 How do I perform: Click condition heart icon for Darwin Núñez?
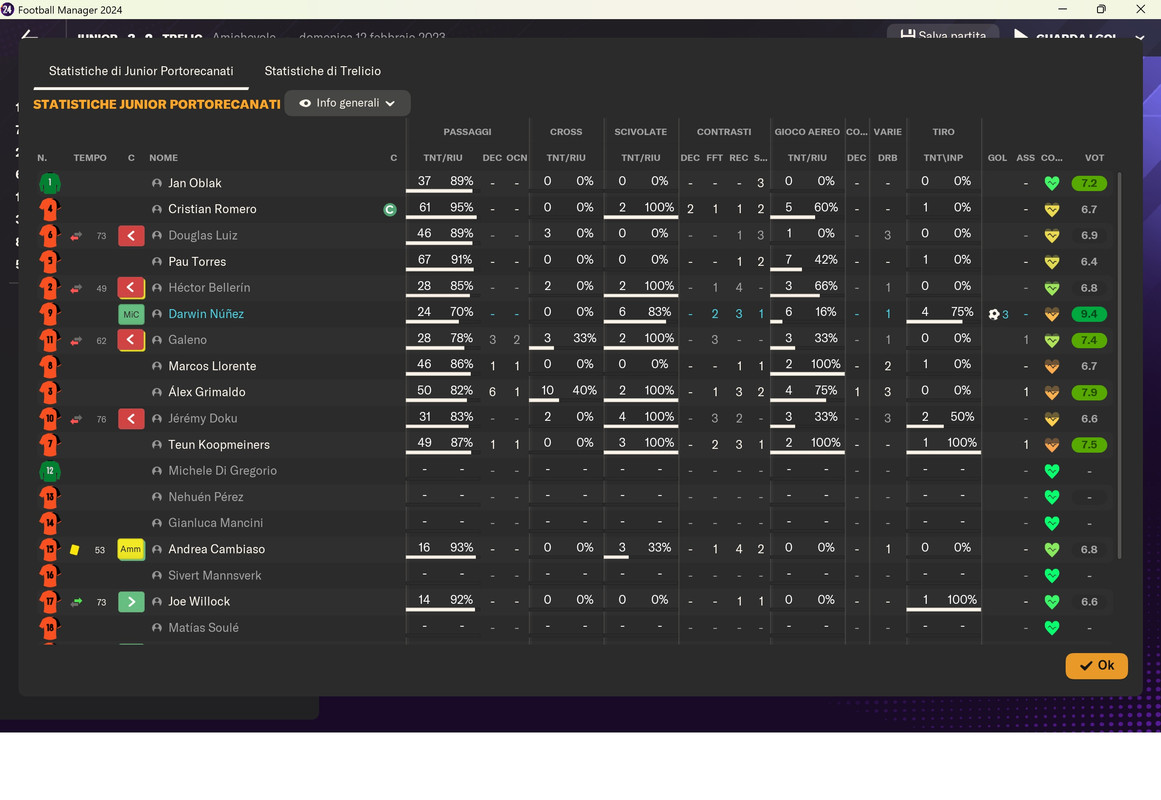(1051, 314)
